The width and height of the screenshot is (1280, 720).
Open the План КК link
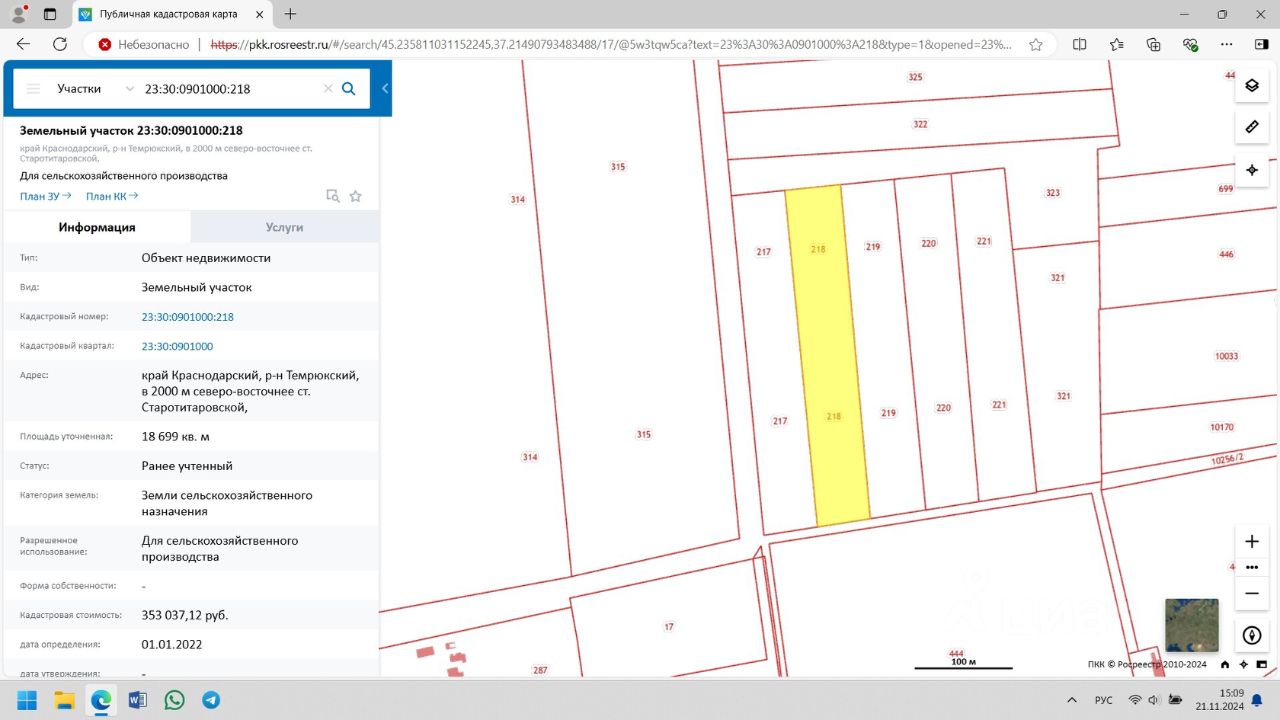pos(111,196)
